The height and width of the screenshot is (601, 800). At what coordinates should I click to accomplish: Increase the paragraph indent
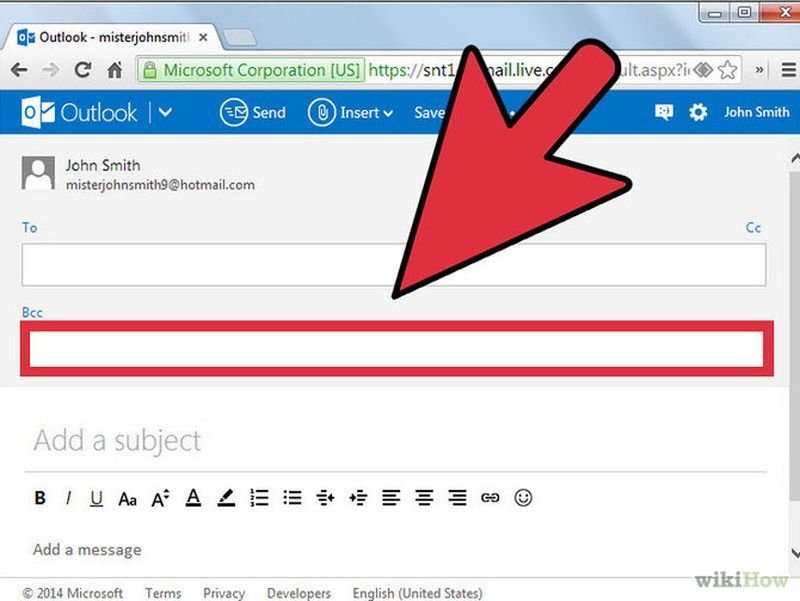[x=358, y=497]
